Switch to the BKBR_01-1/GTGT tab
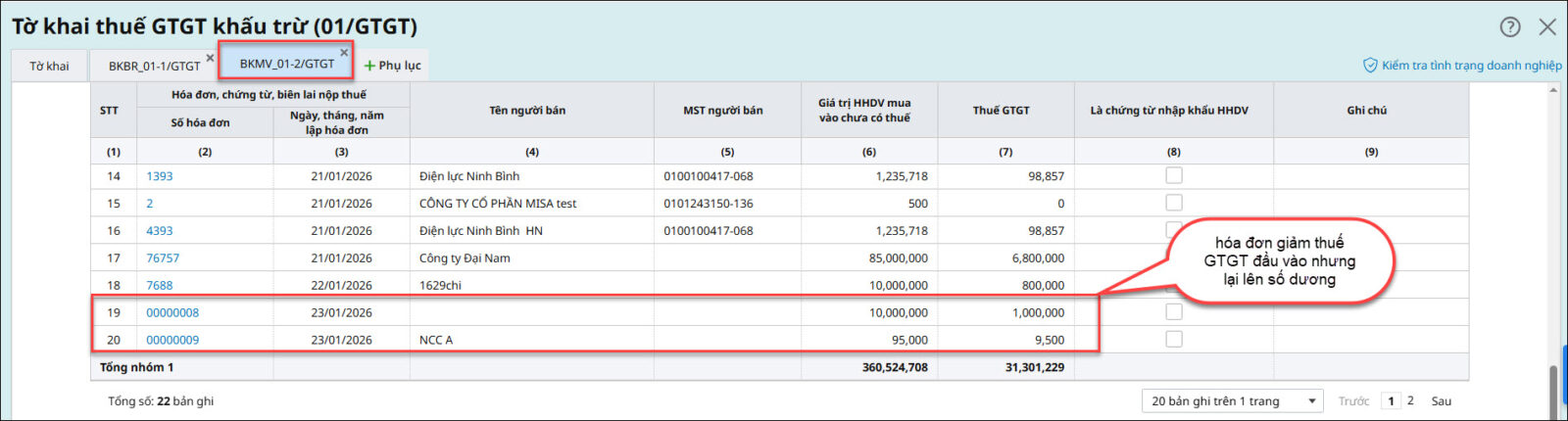1568x421 pixels. (x=154, y=66)
